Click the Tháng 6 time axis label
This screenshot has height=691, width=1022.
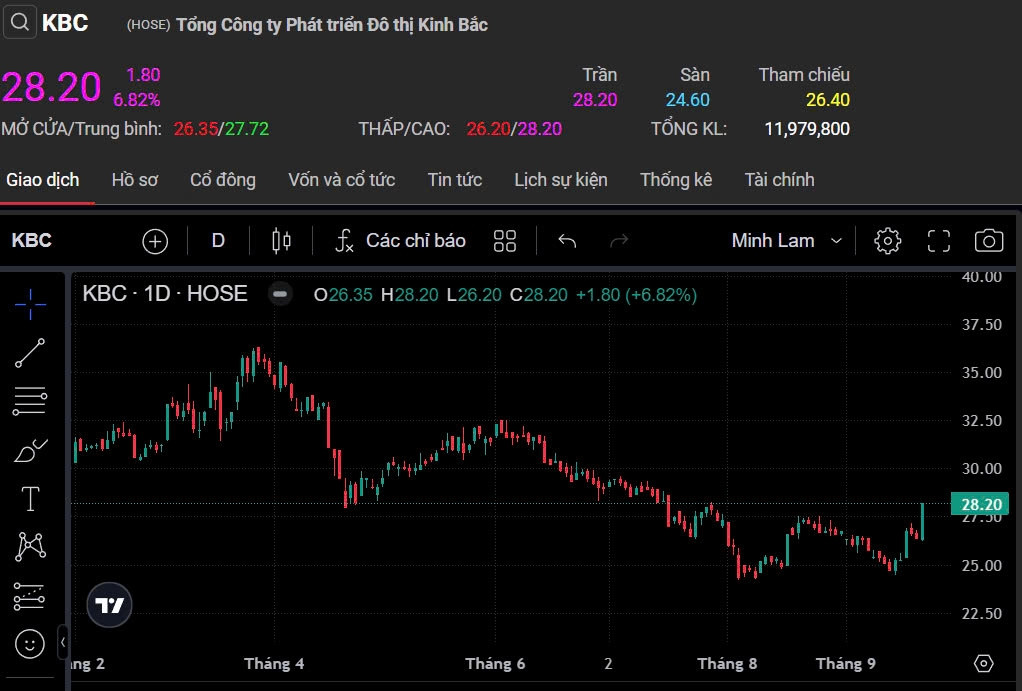[x=495, y=664]
